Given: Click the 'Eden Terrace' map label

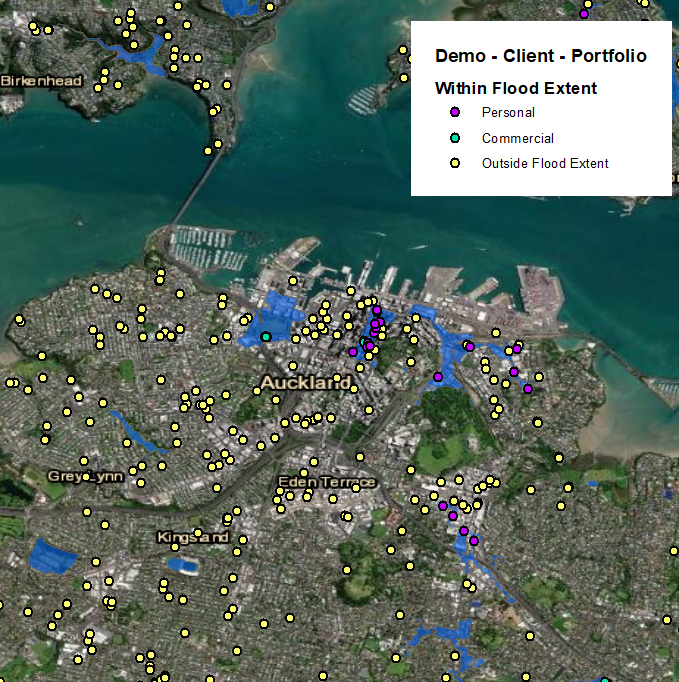Looking at the screenshot, I should 327,482.
